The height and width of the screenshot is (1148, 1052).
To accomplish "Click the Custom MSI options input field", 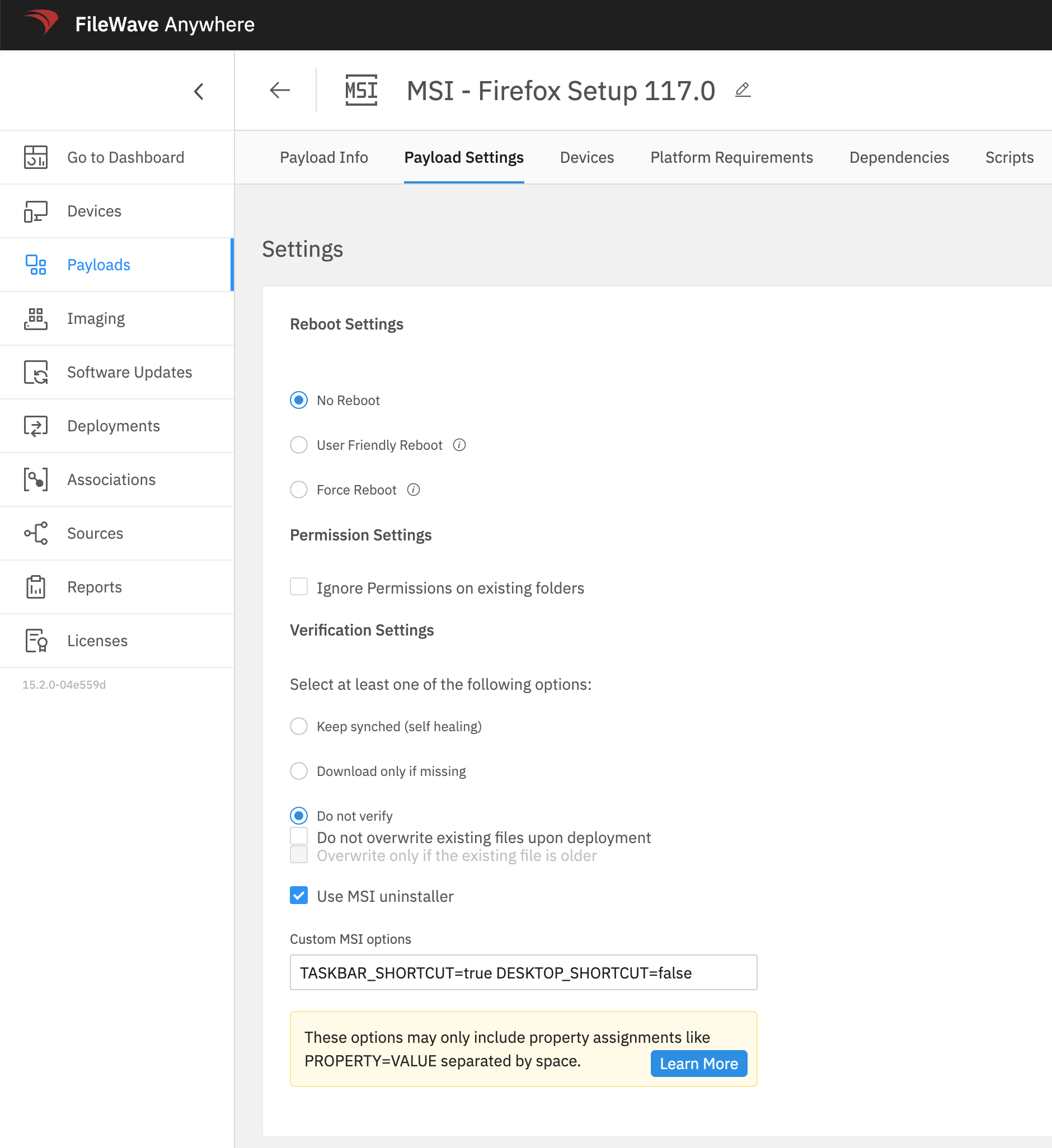I will pyautogui.click(x=523, y=972).
